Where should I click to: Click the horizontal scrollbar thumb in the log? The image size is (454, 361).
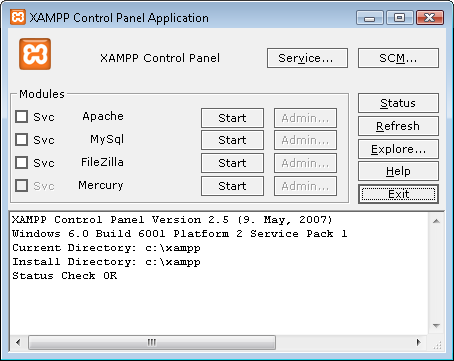point(152,342)
